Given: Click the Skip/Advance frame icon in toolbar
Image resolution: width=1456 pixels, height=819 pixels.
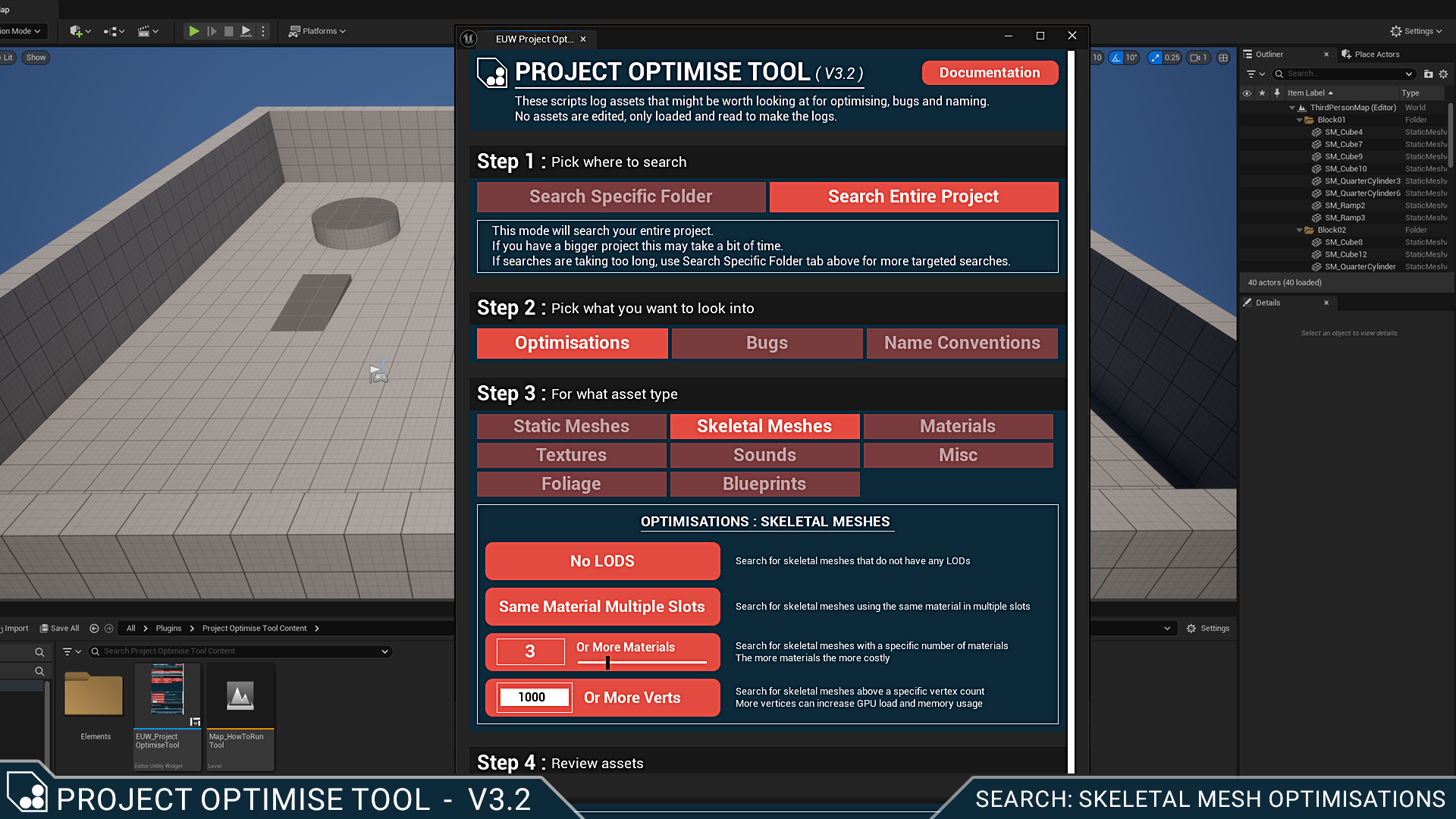Looking at the screenshot, I should [x=212, y=31].
